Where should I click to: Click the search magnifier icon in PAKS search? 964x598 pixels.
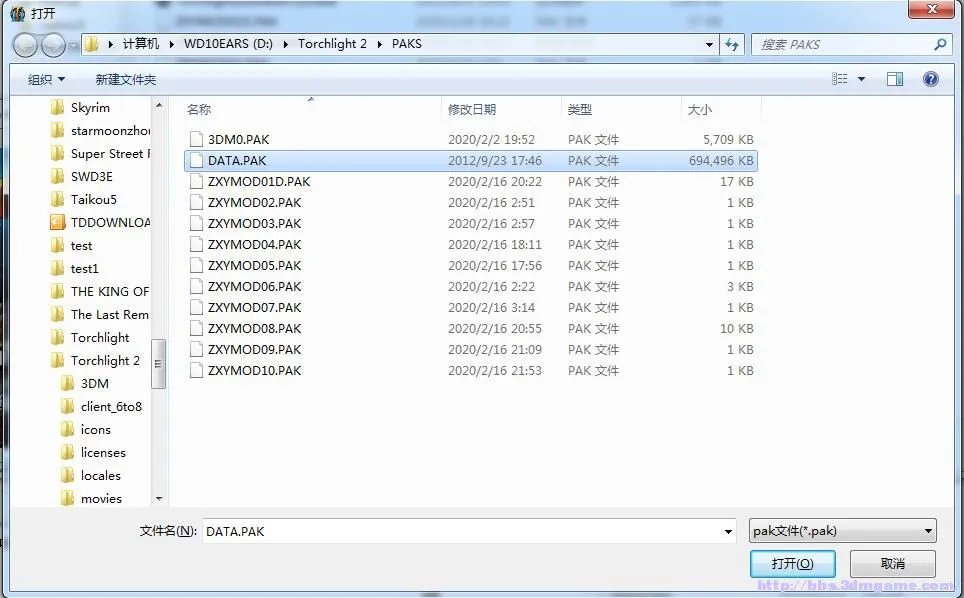(939, 45)
